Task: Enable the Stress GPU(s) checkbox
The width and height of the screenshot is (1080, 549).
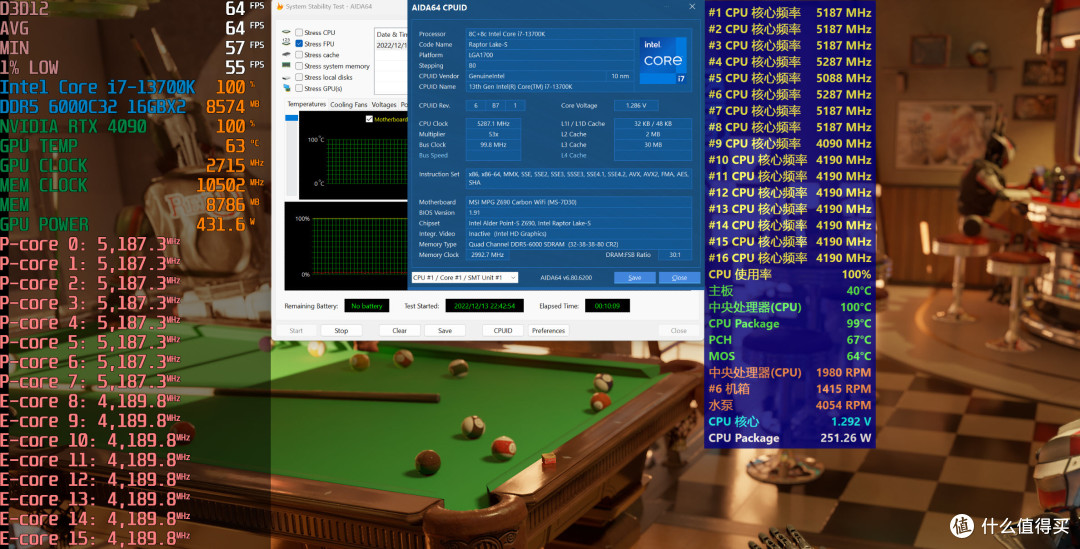Action: tap(299, 88)
